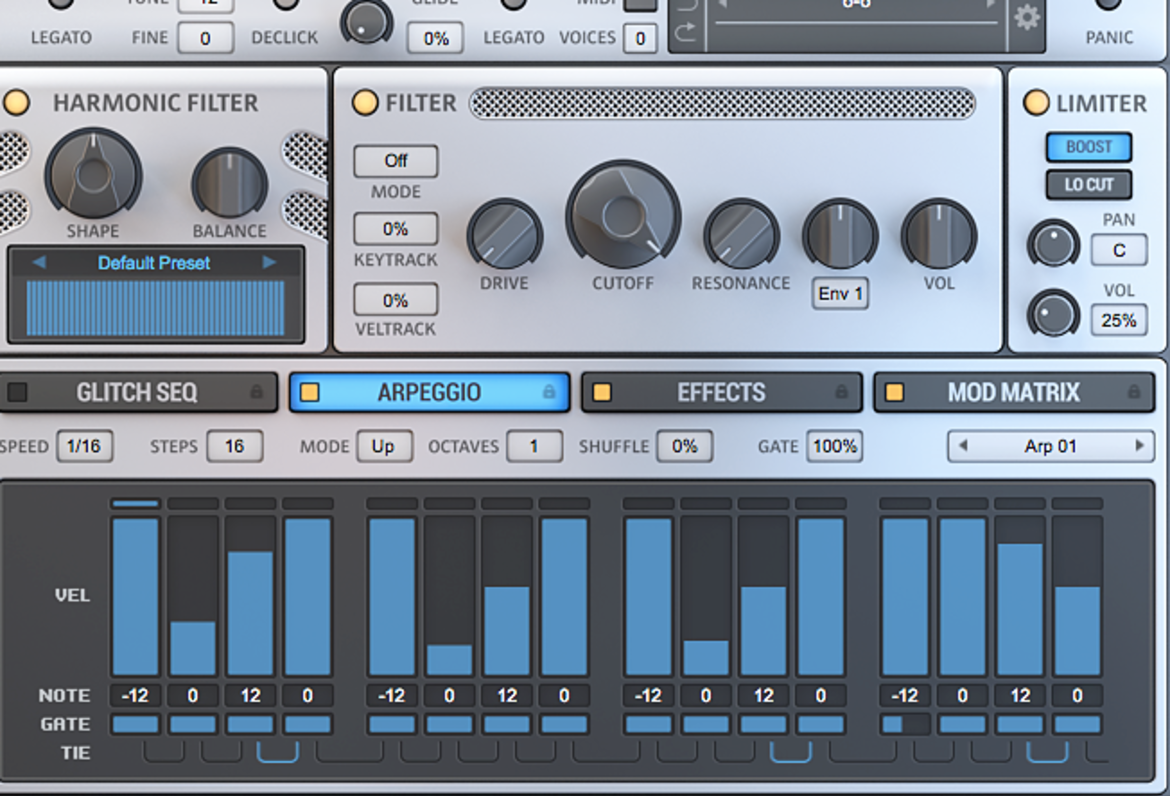Switch to the ARPEGGIO tab
The image size is (1170, 796).
click(x=430, y=392)
